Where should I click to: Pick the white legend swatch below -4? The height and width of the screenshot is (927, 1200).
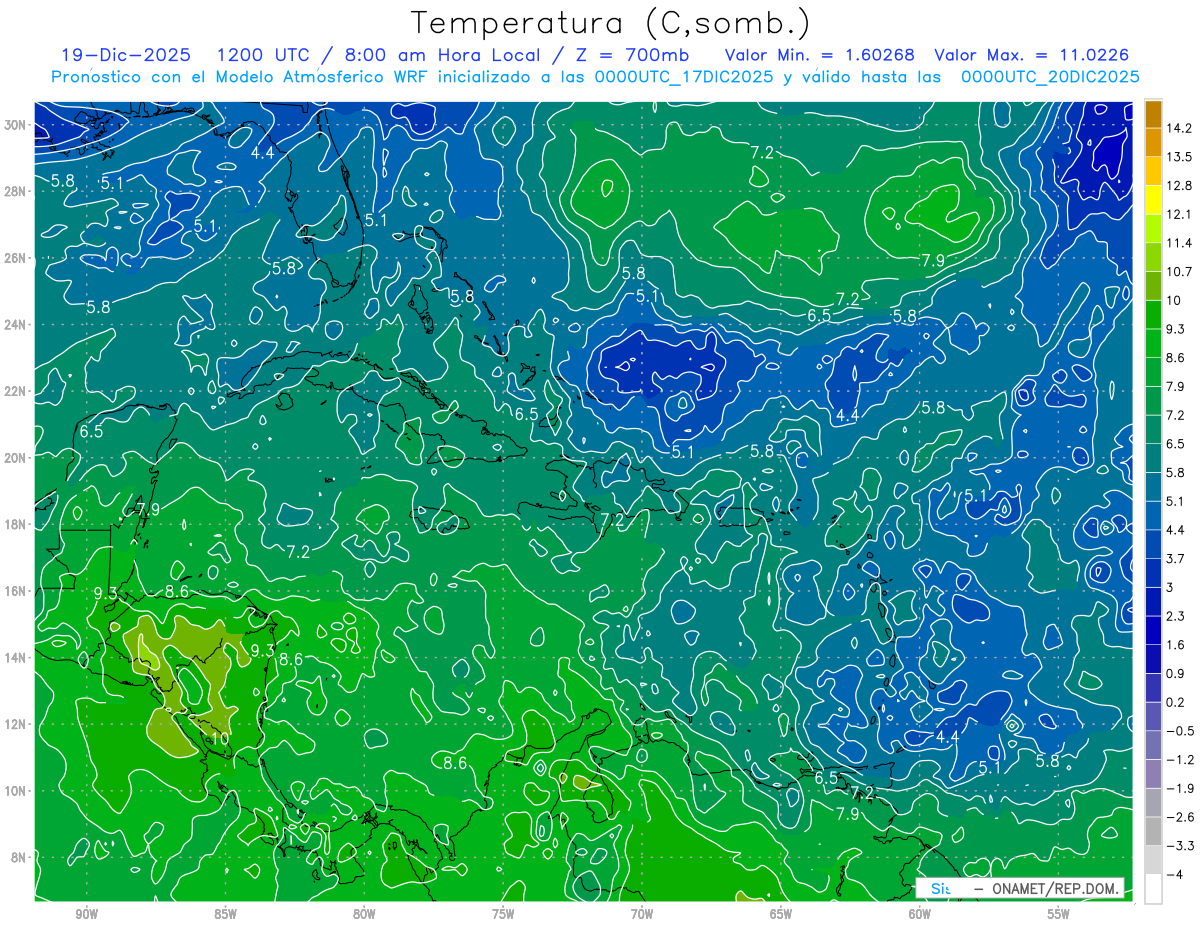tap(1153, 889)
